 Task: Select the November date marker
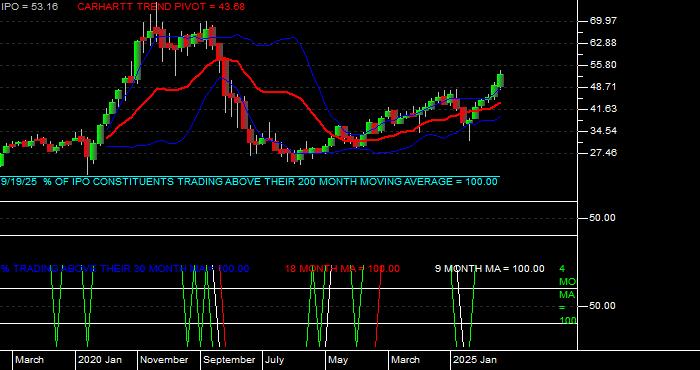[x=165, y=360]
